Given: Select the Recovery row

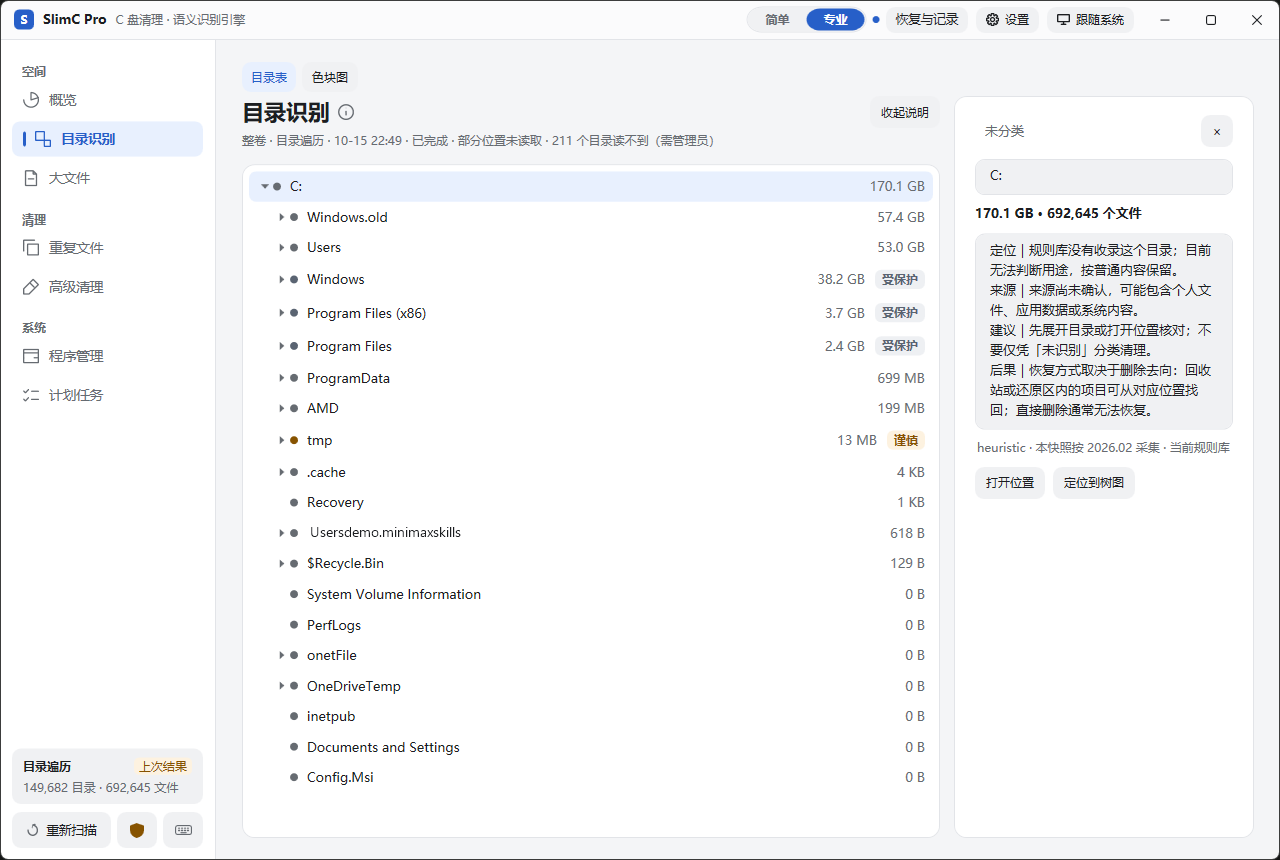Looking at the screenshot, I should 591,502.
